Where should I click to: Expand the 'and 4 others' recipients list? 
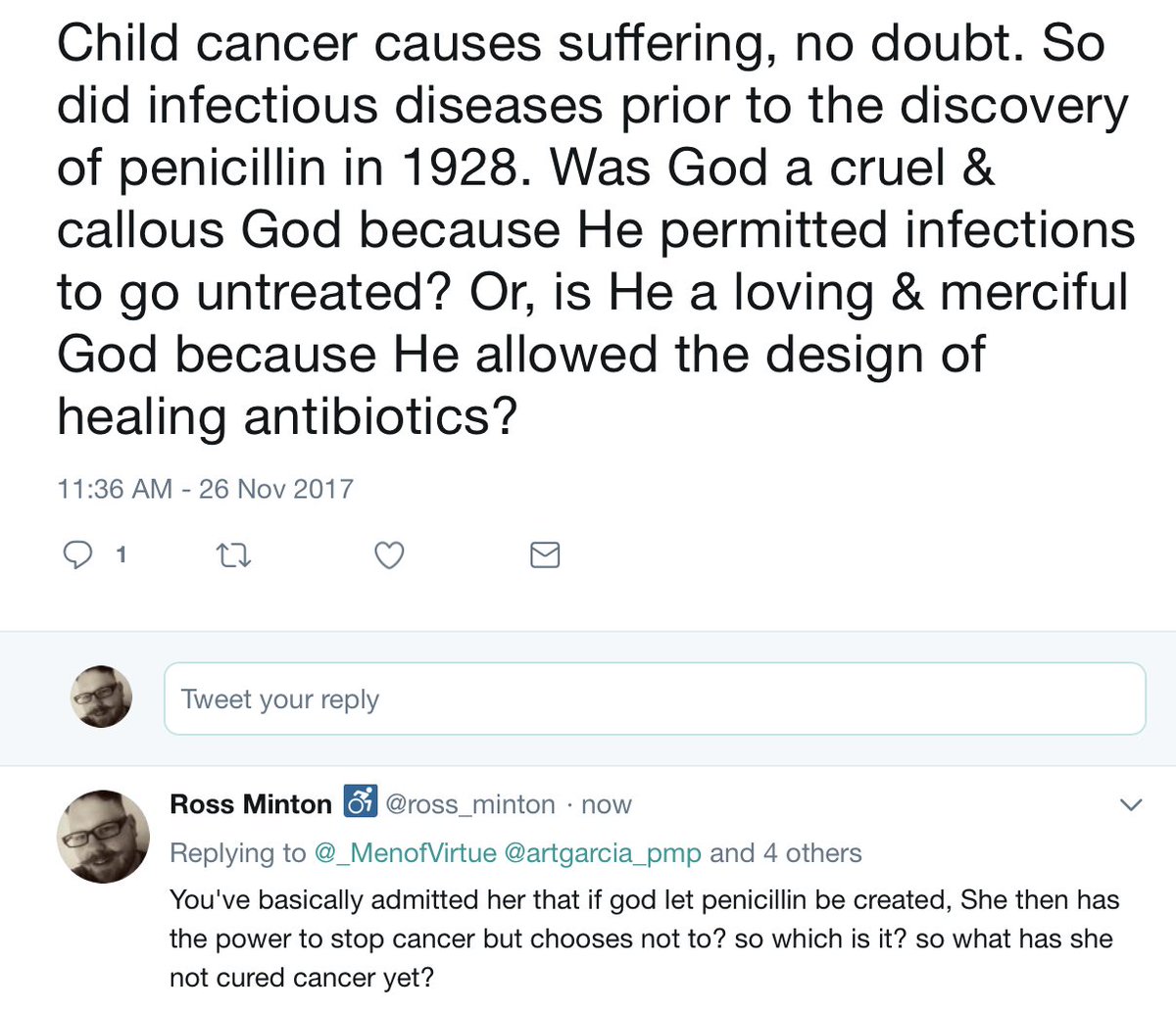tap(786, 853)
